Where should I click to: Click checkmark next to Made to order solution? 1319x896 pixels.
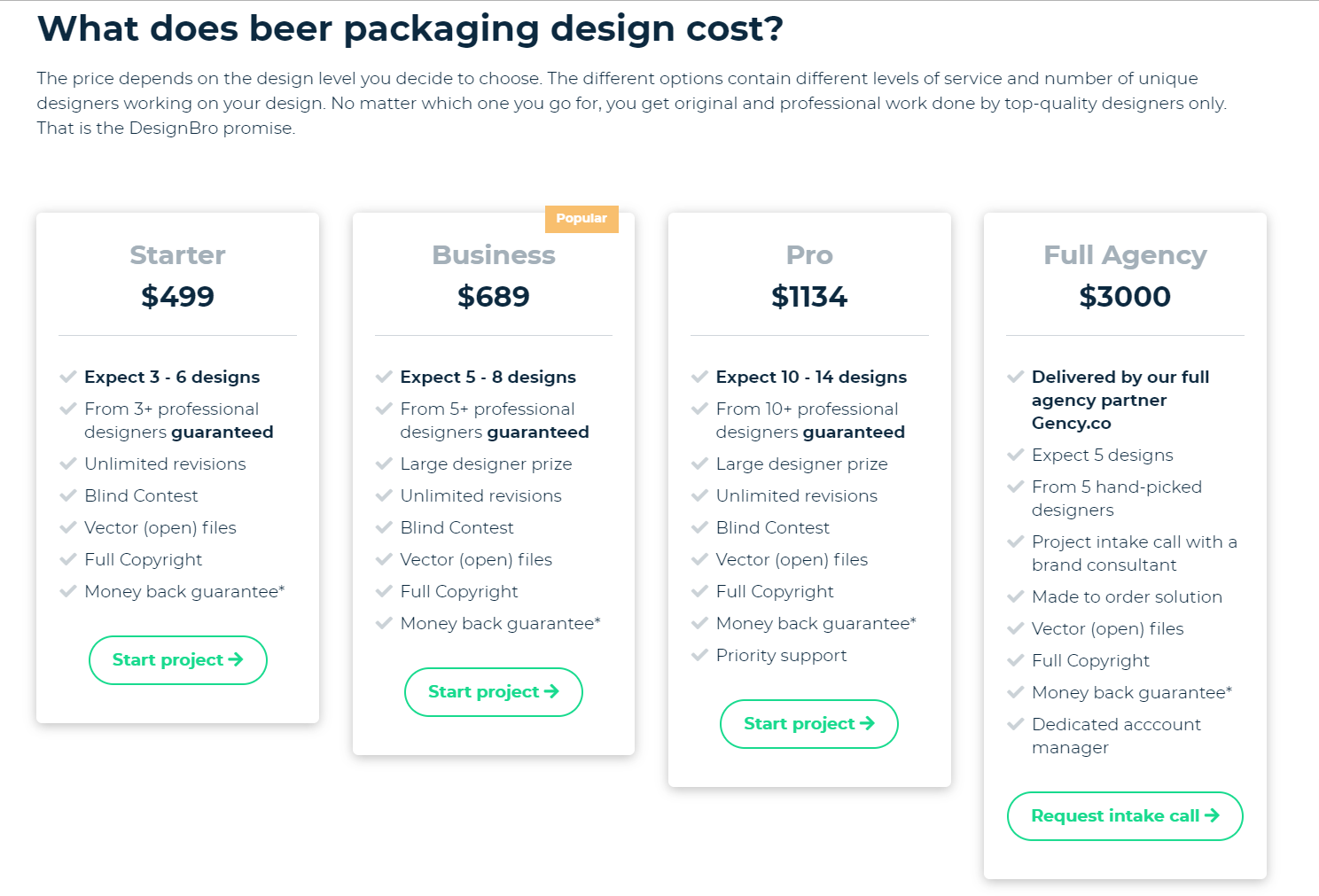coord(1016,596)
